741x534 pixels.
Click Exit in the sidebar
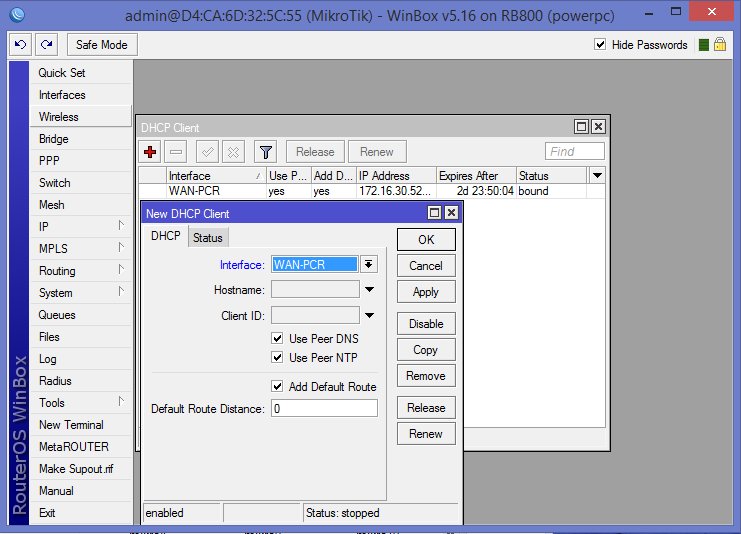click(x=81, y=513)
